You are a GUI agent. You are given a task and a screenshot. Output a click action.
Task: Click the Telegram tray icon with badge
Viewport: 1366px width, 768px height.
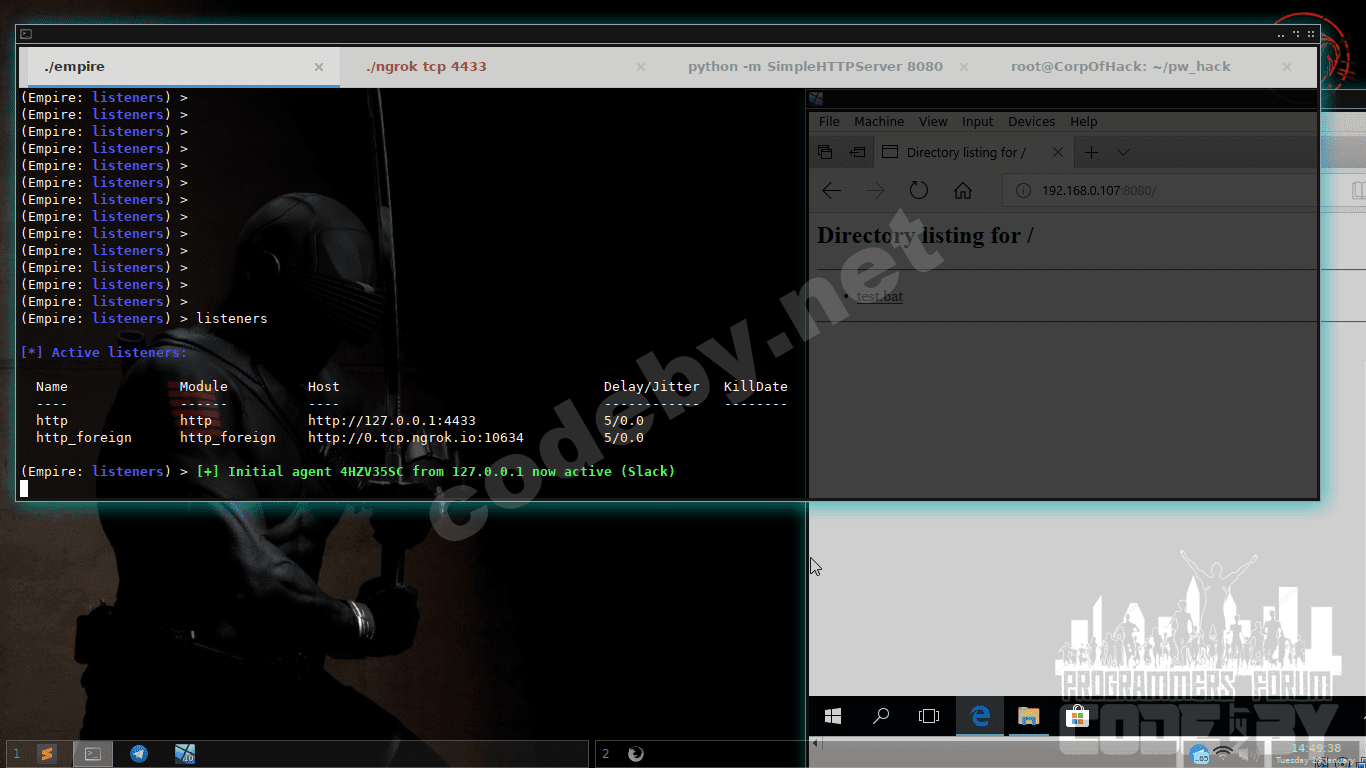(x=1199, y=754)
